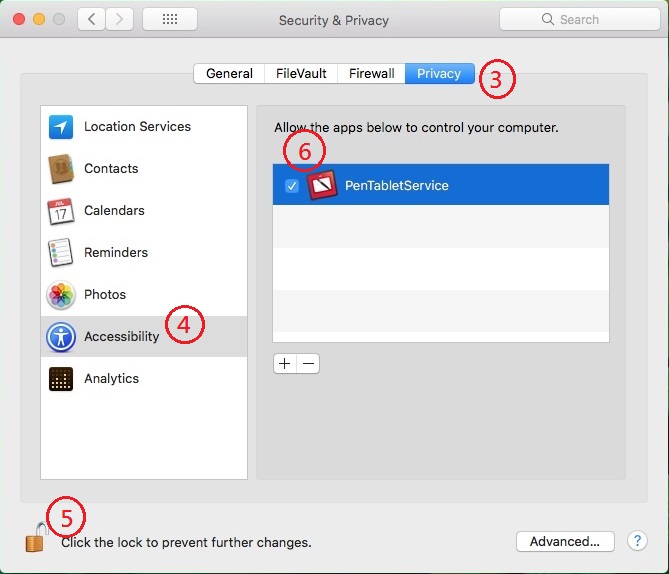Viewport: 669px width, 574px height.
Task: Click the Analytics grid icon
Action: tap(61, 379)
